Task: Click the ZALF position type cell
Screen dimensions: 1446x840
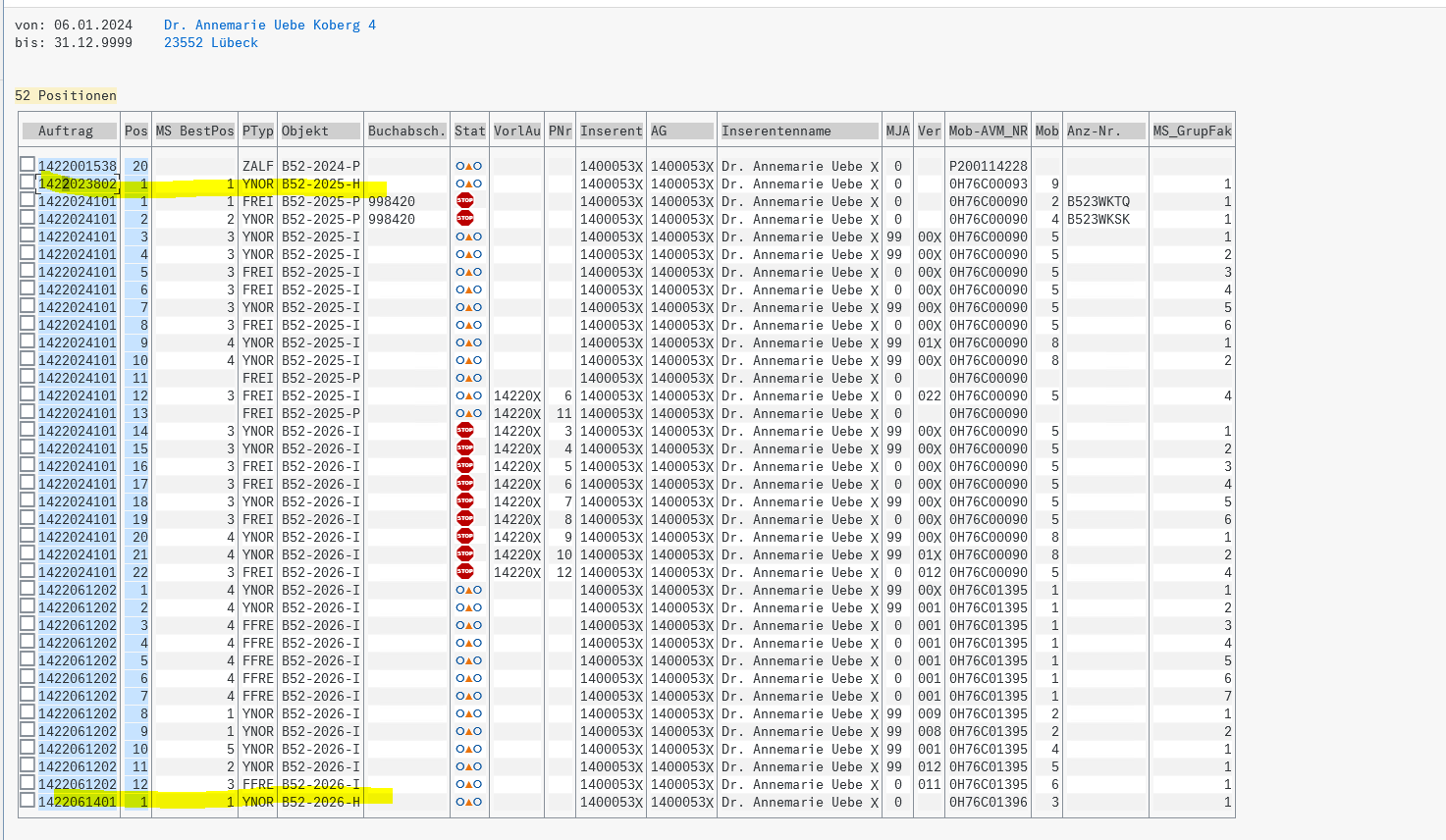Action: (x=258, y=166)
